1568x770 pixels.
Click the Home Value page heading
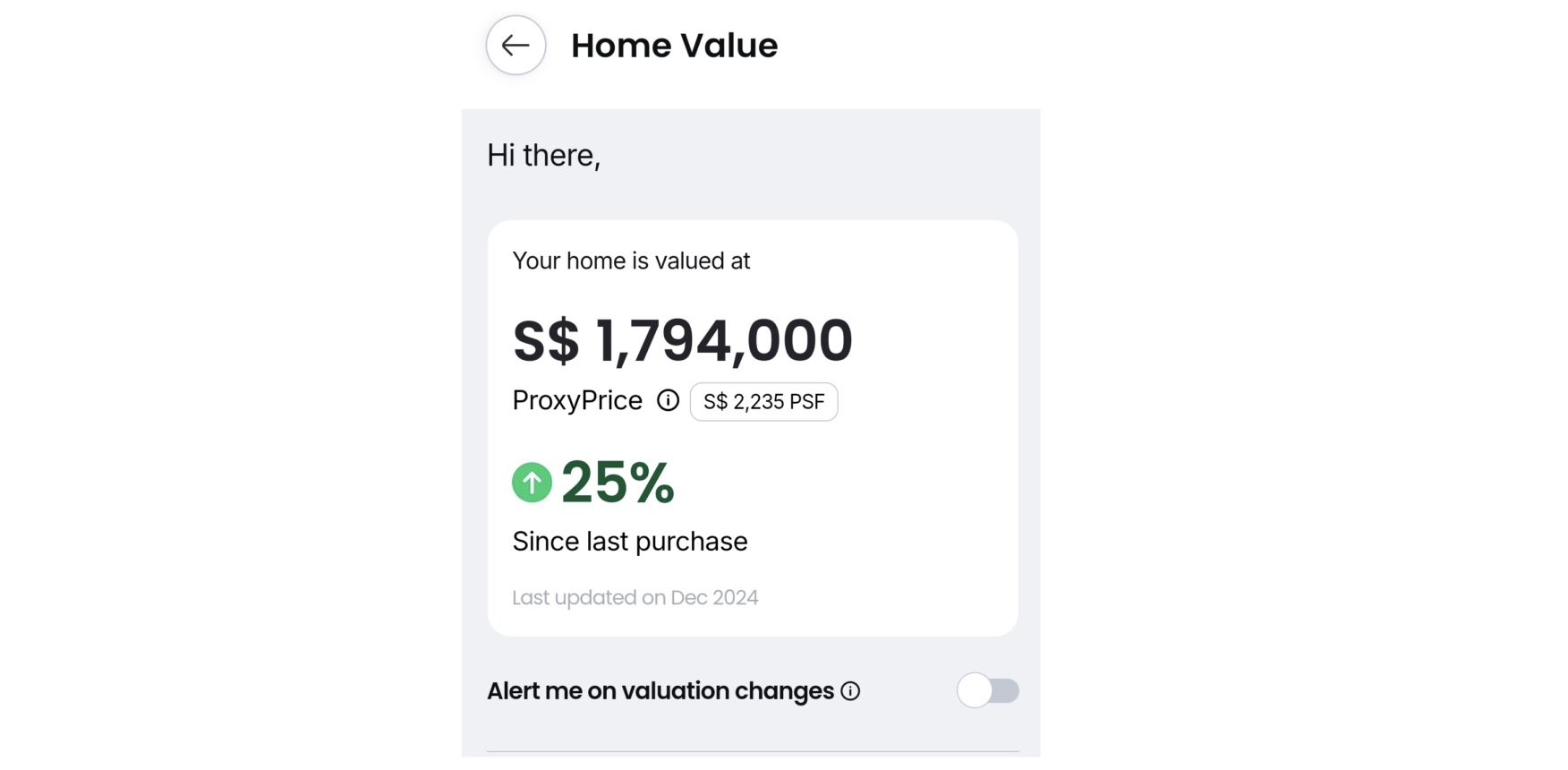point(674,46)
